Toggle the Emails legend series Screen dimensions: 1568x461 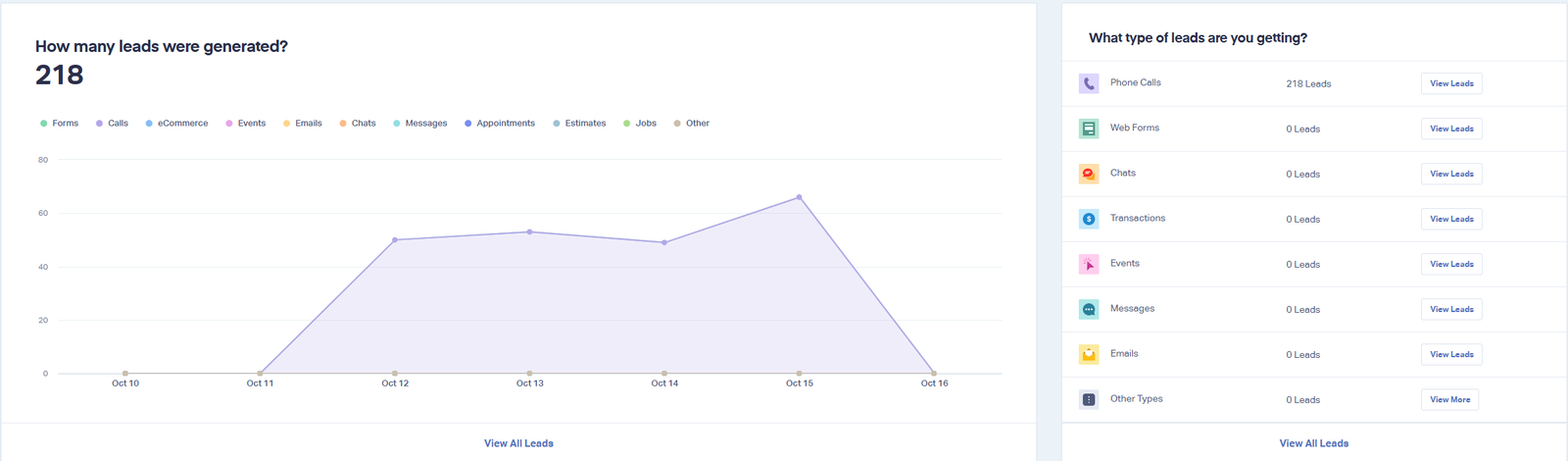303,124
